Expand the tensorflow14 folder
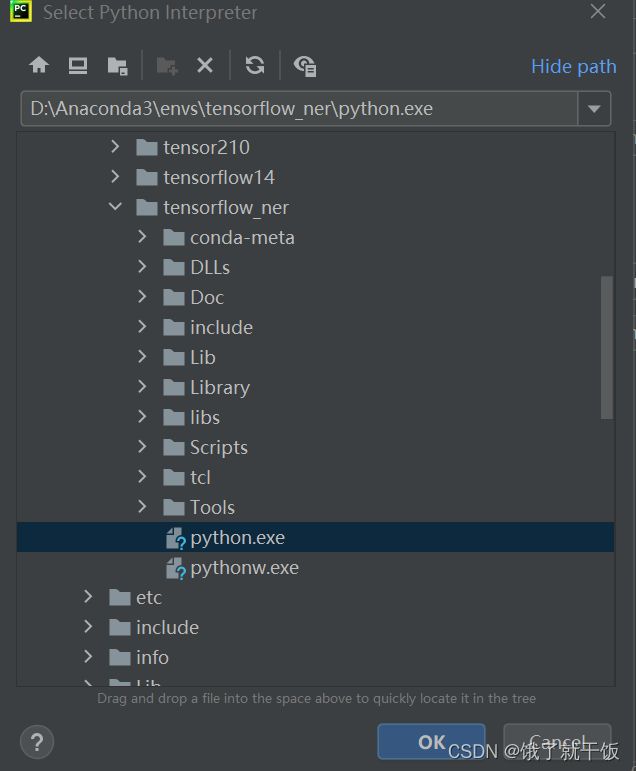Viewport: 636px width, 771px height. coord(115,176)
